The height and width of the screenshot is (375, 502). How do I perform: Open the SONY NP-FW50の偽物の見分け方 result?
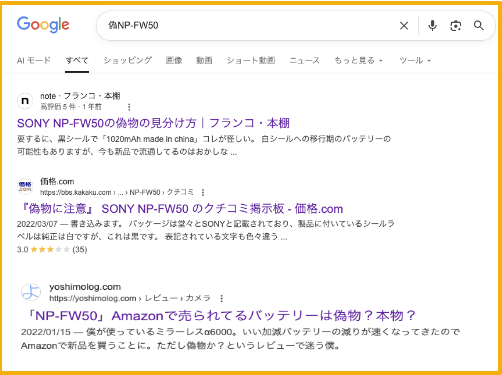(153, 123)
